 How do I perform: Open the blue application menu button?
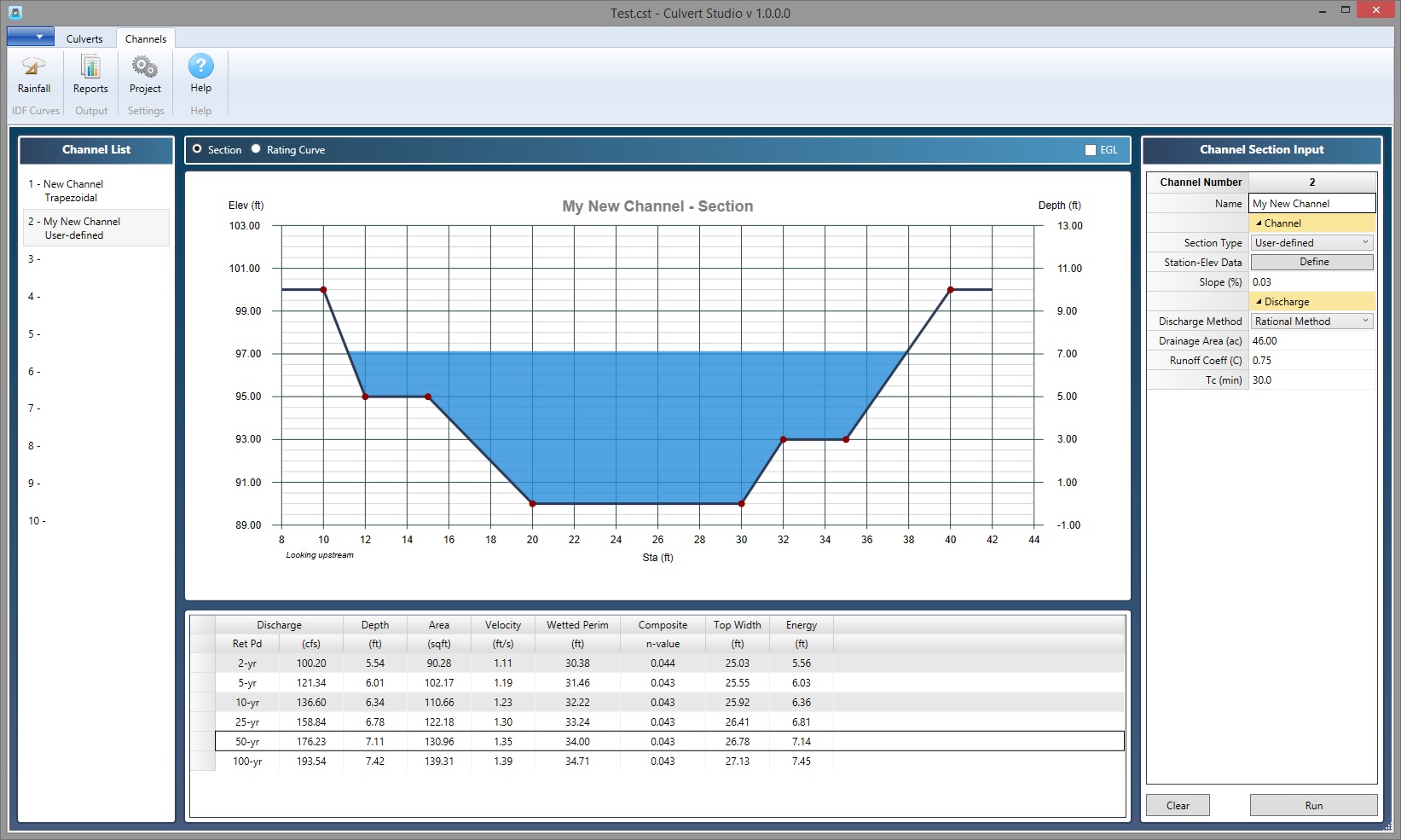[x=31, y=37]
